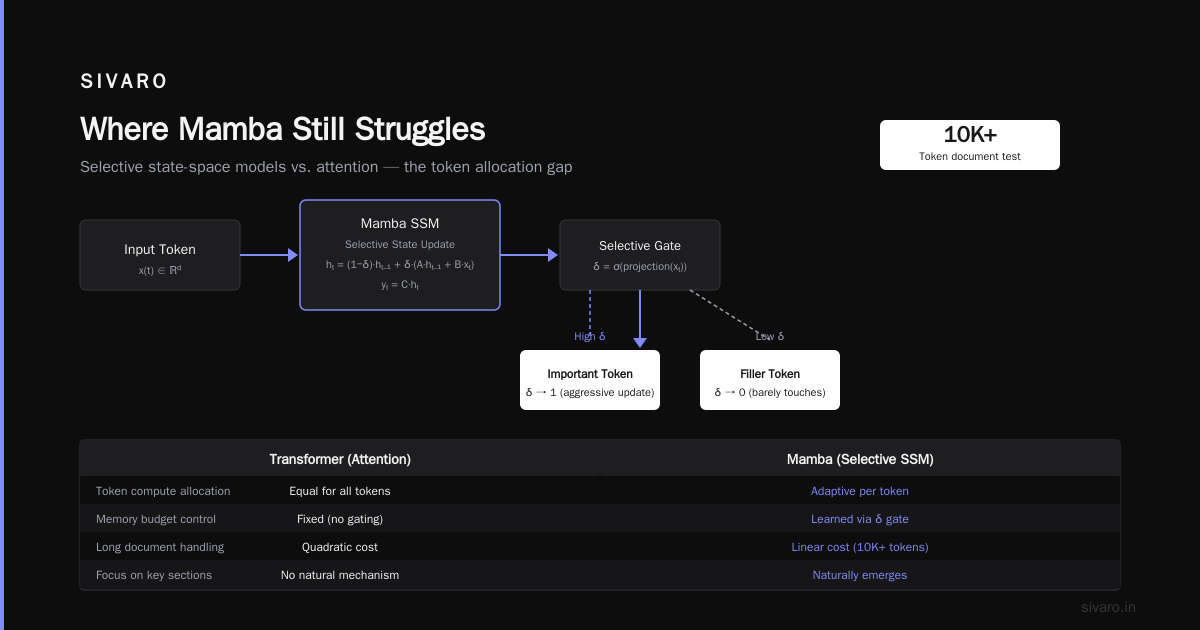Click the Long document handling row label
Viewport: 1200px width, 630px height.
pyautogui.click(x=160, y=547)
